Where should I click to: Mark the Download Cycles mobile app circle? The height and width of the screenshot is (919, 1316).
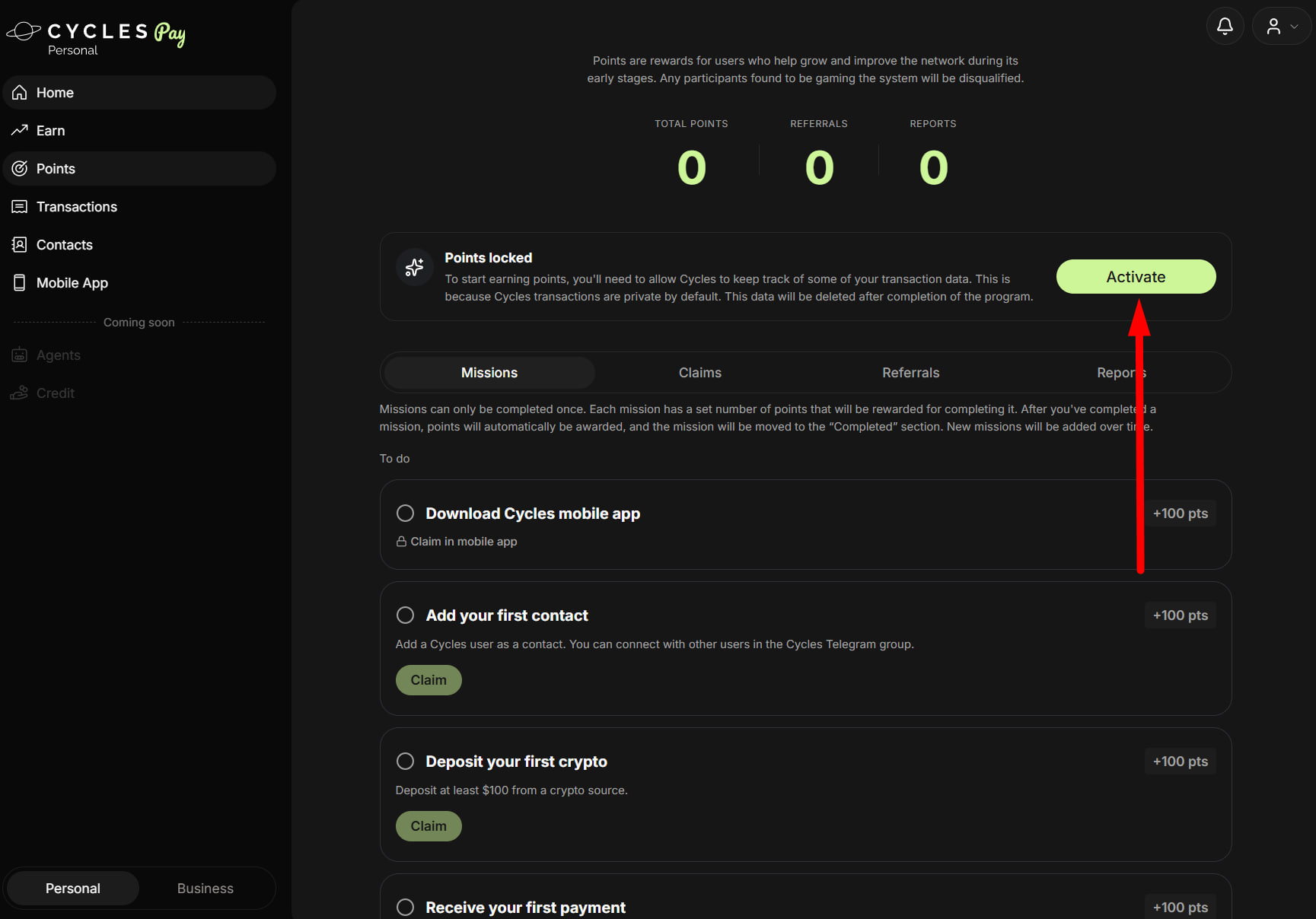point(406,514)
